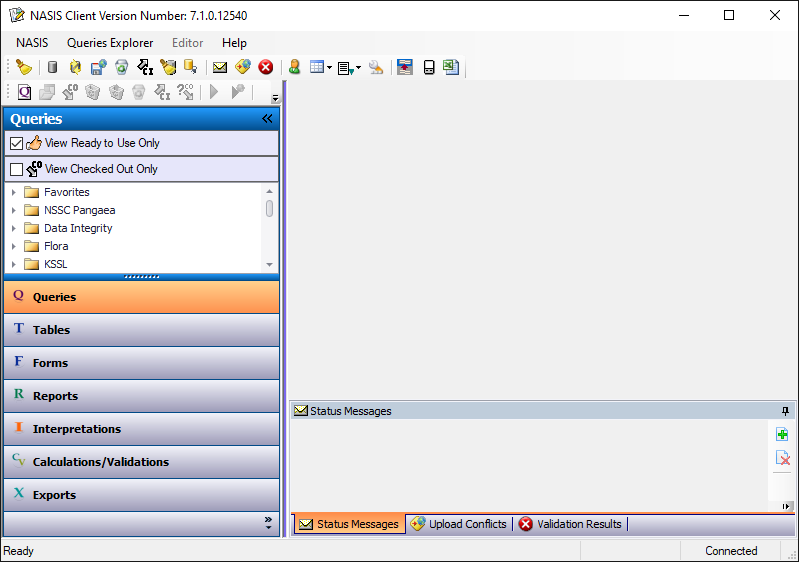Open the dropdown arrow beside list document icon
Screen dimensions: 799x562
[358, 68]
